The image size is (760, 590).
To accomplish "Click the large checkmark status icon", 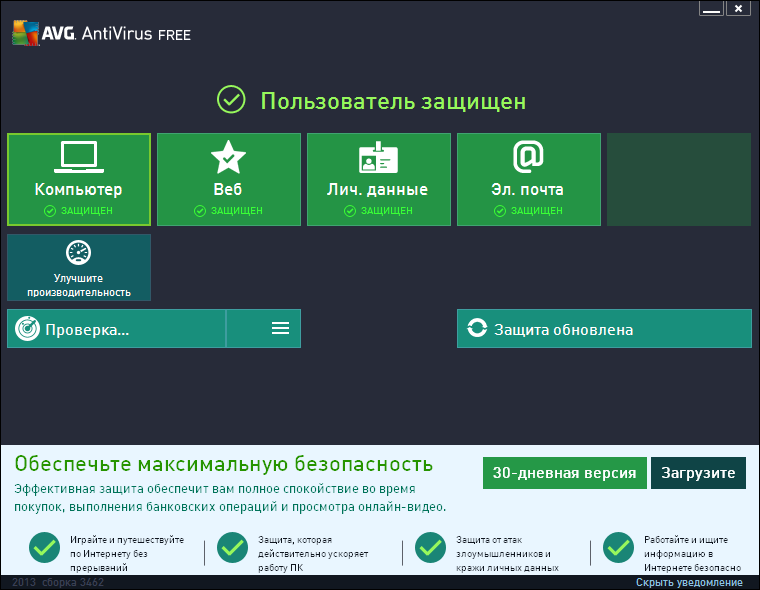I will coord(231,99).
